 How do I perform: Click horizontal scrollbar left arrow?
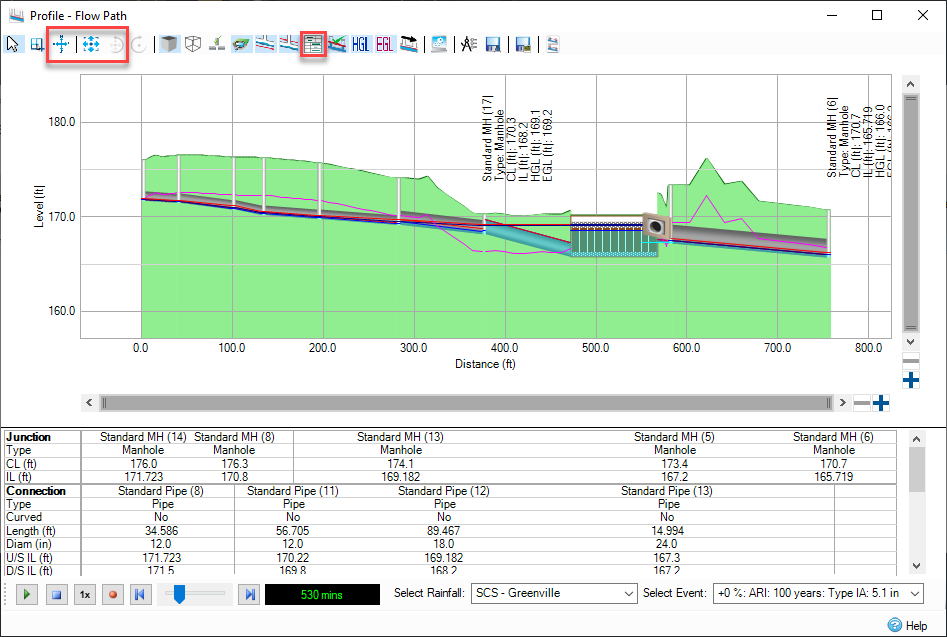pyautogui.click(x=89, y=403)
